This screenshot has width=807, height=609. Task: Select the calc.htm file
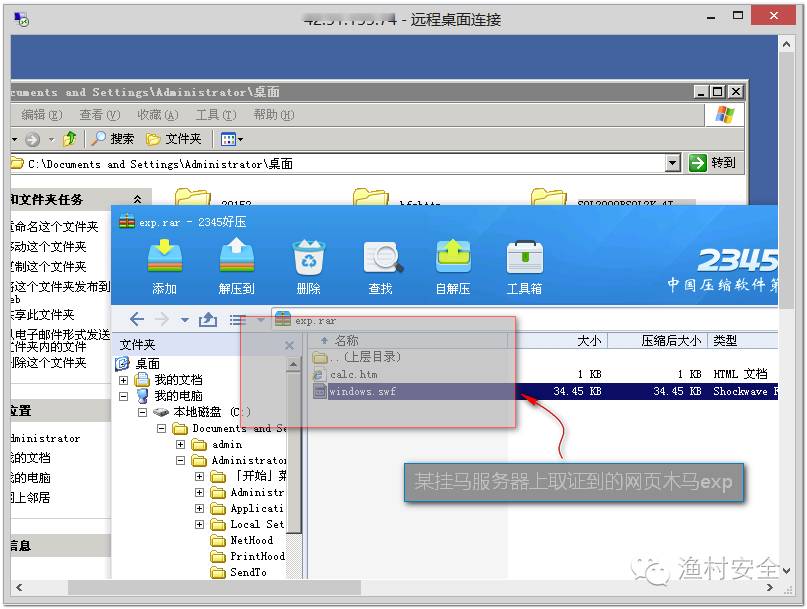click(353, 374)
